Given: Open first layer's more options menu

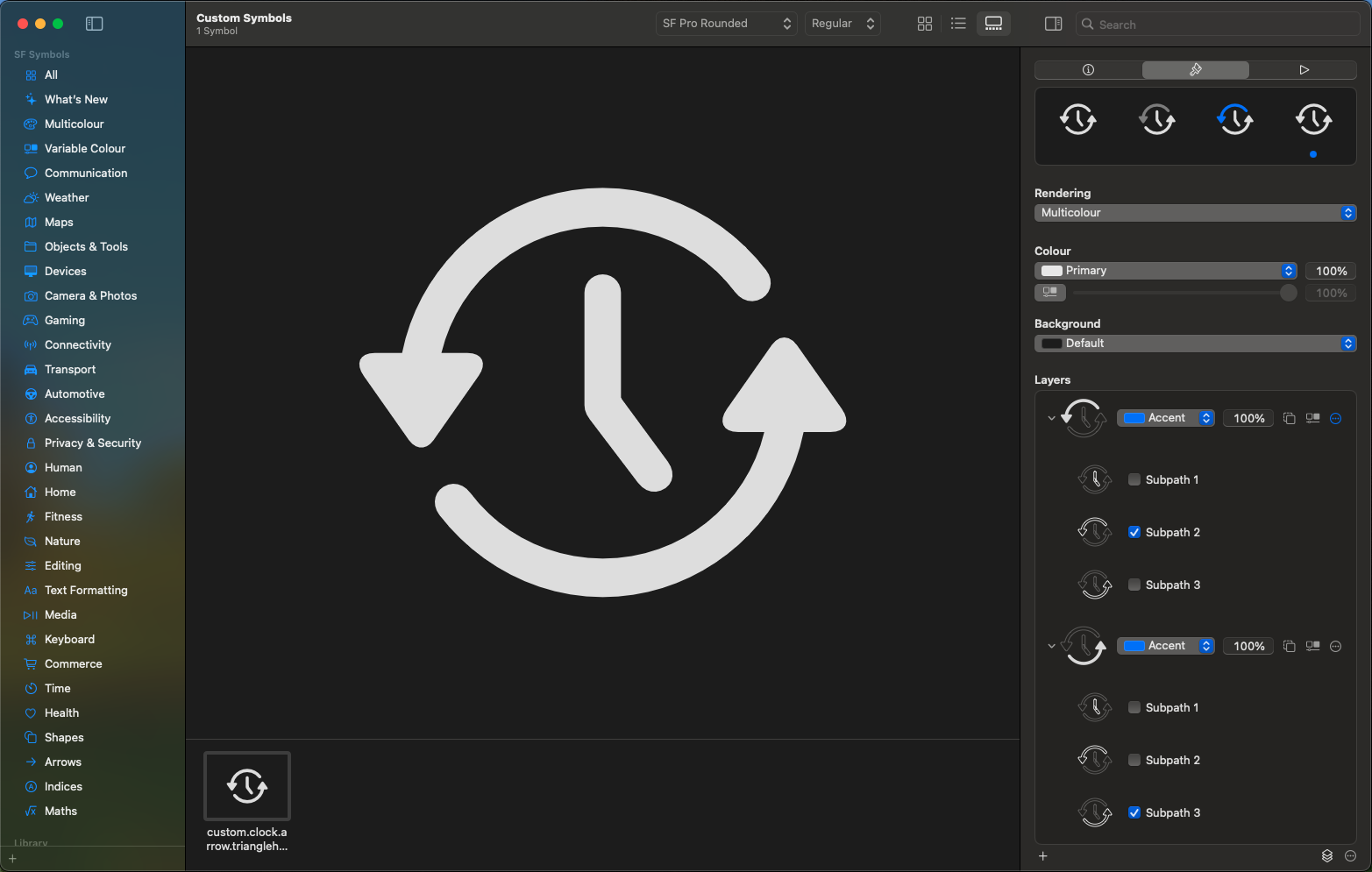Looking at the screenshot, I should click(x=1336, y=419).
